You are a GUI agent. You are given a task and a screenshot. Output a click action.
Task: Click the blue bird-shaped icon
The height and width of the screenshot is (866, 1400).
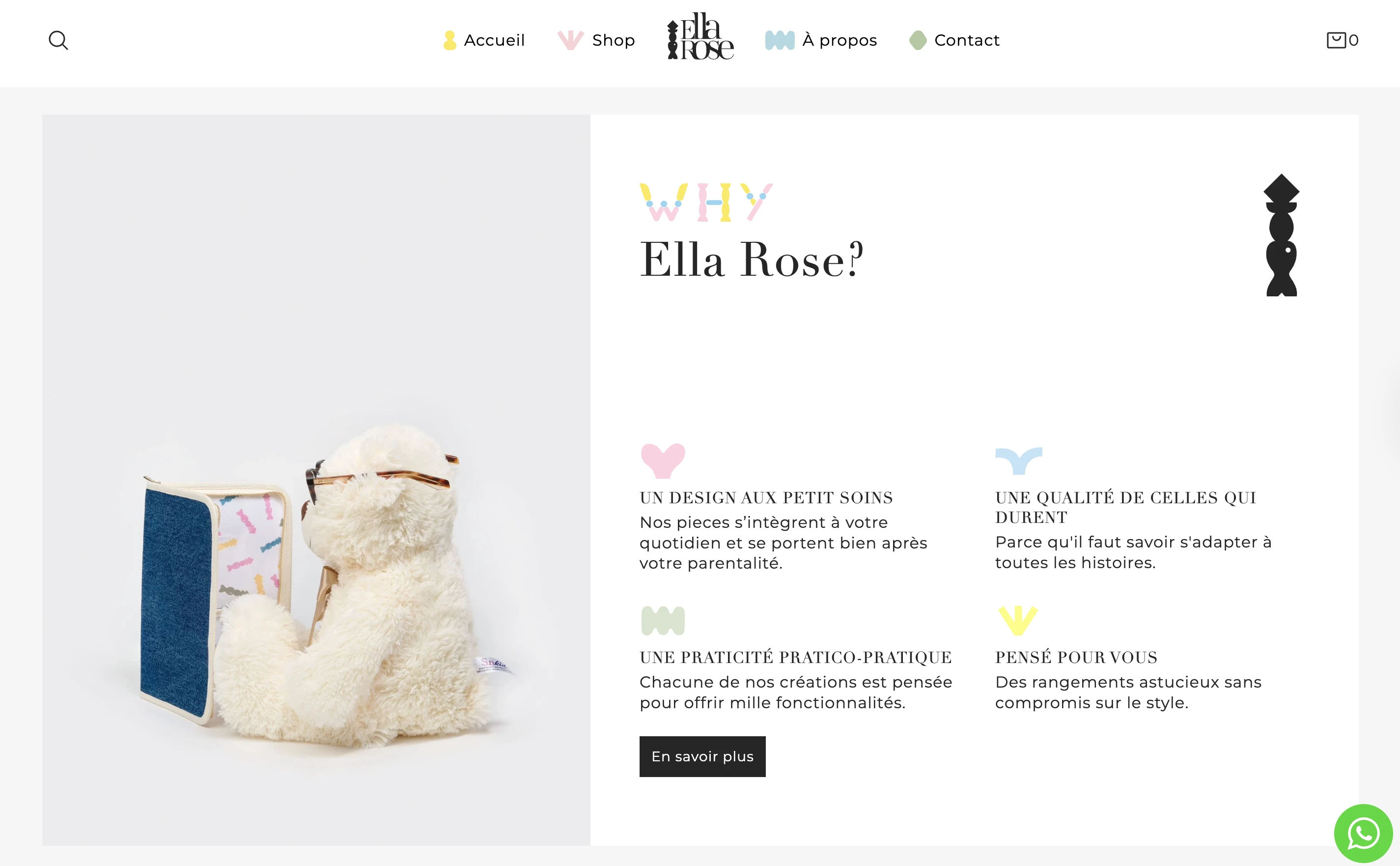(1019, 461)
